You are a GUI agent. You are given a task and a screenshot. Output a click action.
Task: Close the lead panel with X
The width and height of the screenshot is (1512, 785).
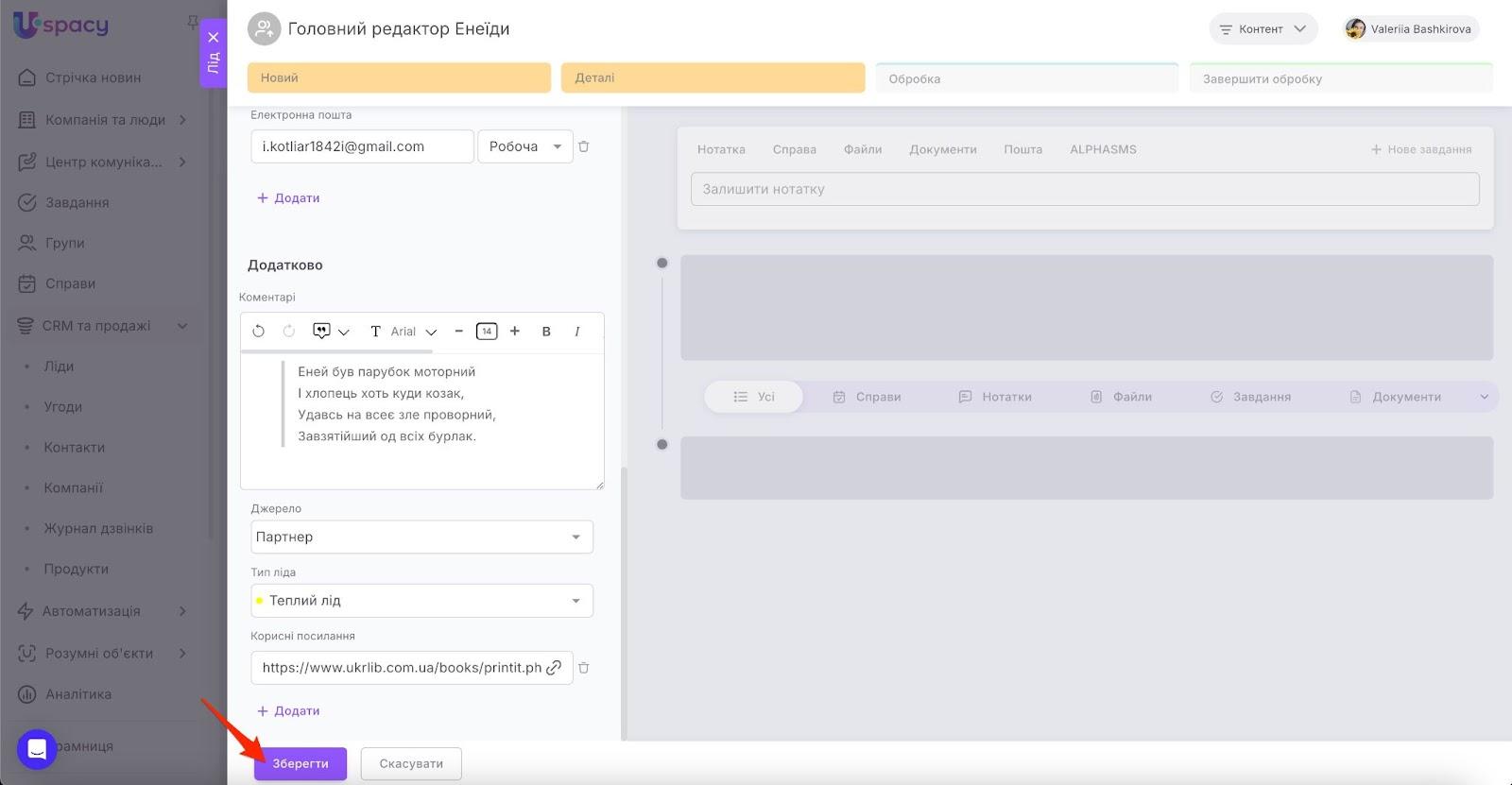214,38
